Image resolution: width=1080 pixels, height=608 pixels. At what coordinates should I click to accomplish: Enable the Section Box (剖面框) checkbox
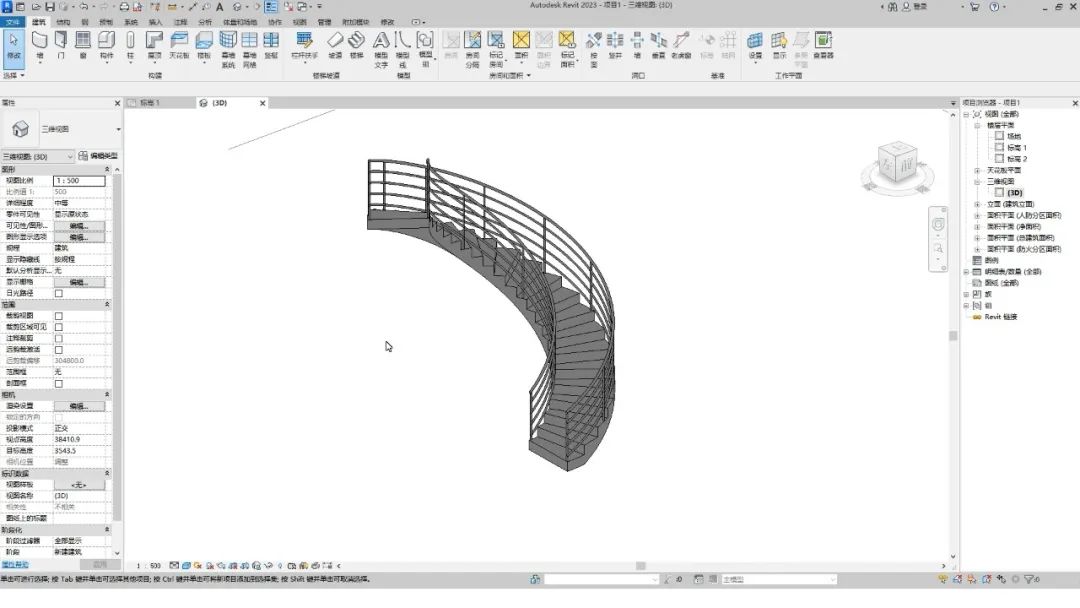(x=59, y=384)
